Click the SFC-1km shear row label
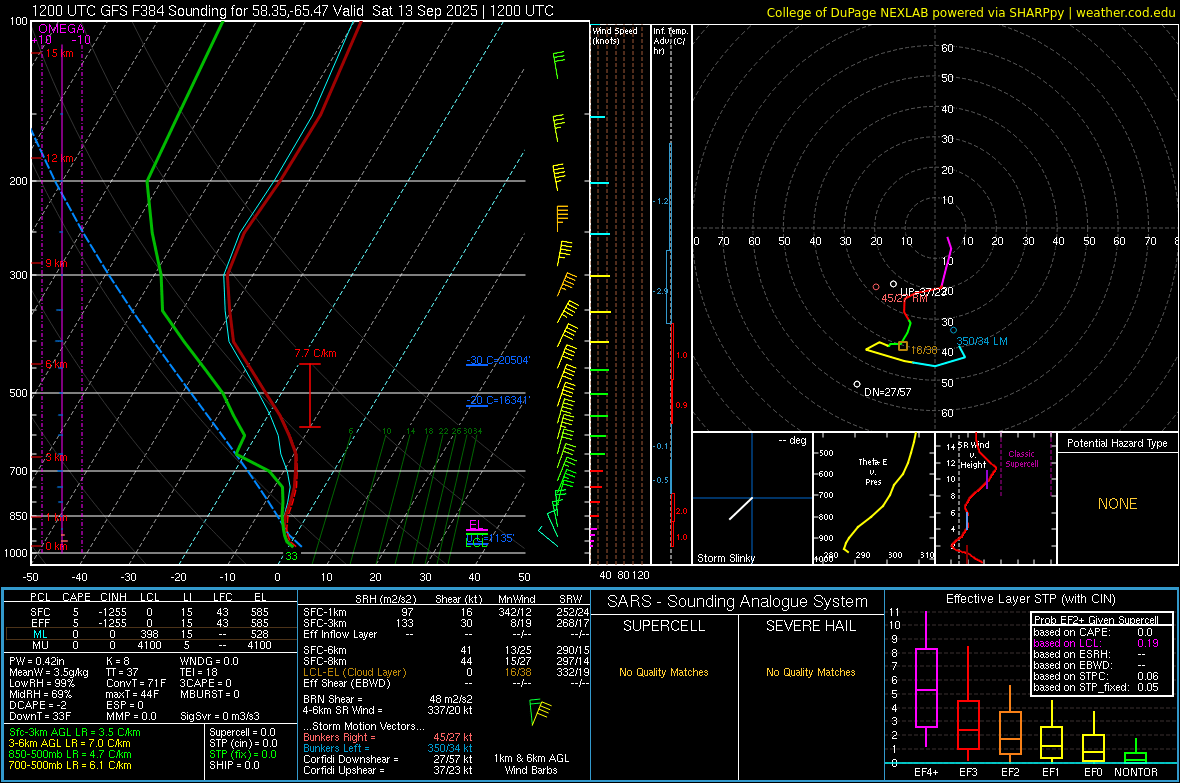 coord(325,612)
